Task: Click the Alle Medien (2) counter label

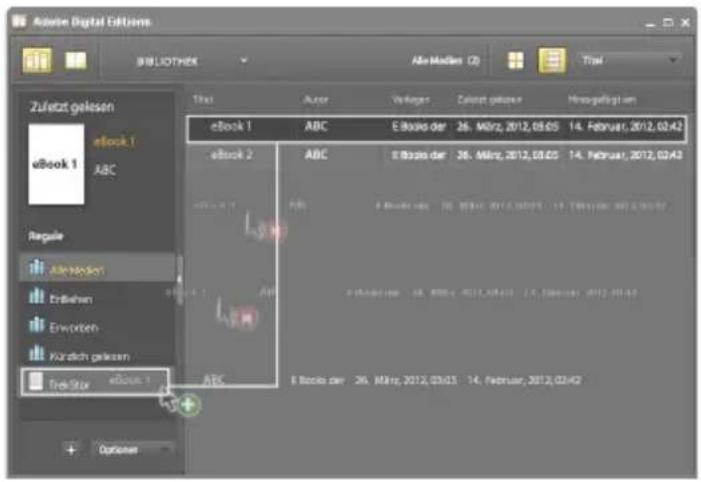Action: click(x=446, y=60)
